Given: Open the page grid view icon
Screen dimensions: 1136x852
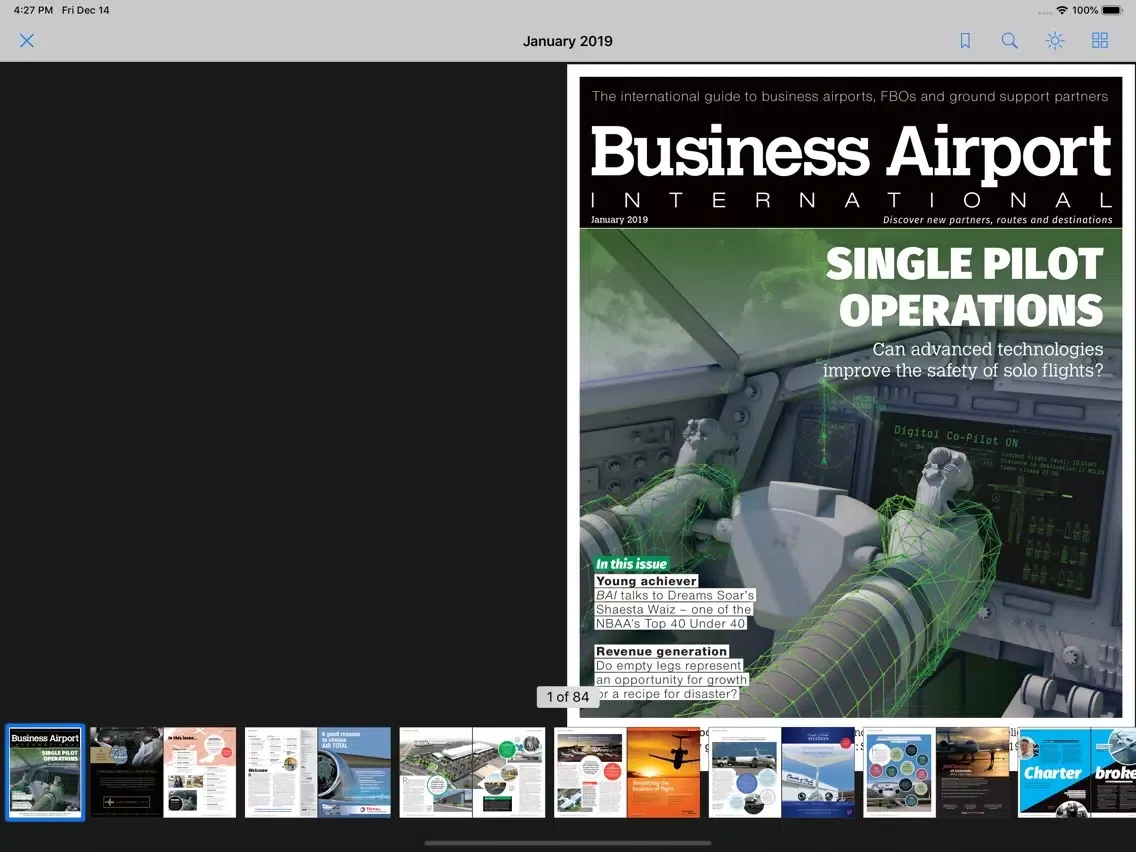Looking at the screenshot, I should pos(1100,41).
